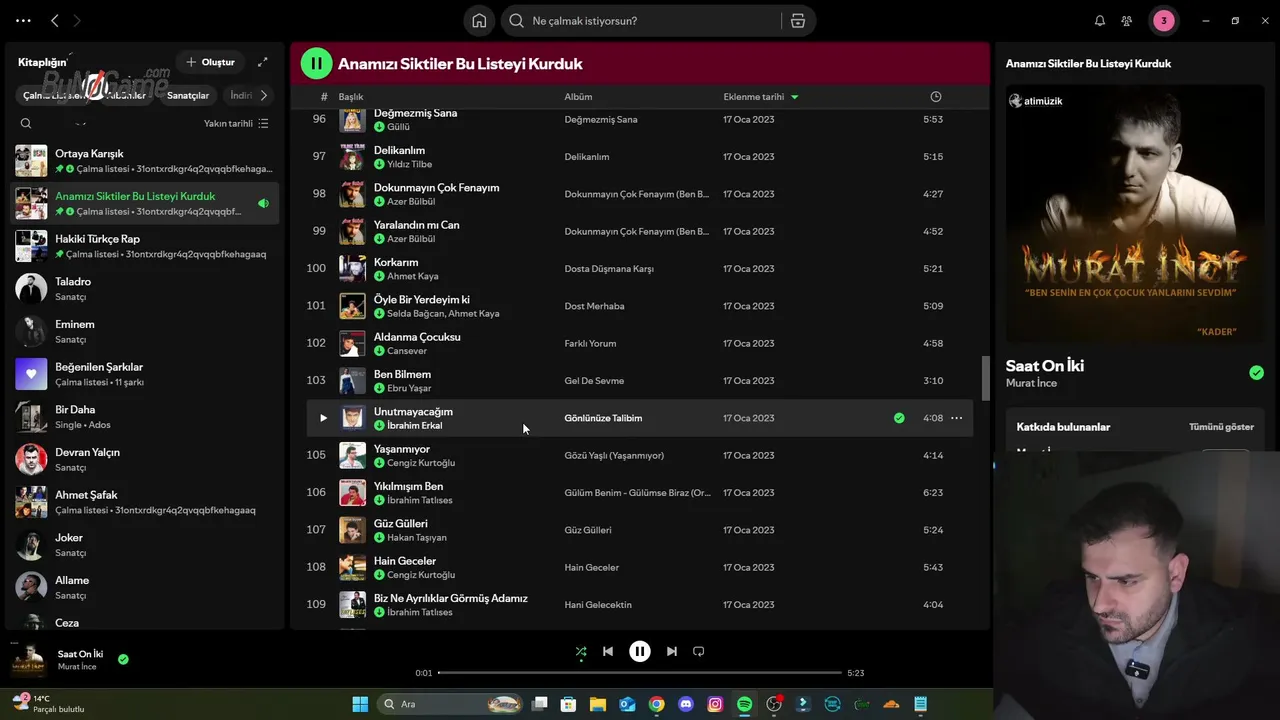This screenshot has width=1280, height=720.
Task: Open the Ahmet Şafak playlist
Action: tap(145, 502)
